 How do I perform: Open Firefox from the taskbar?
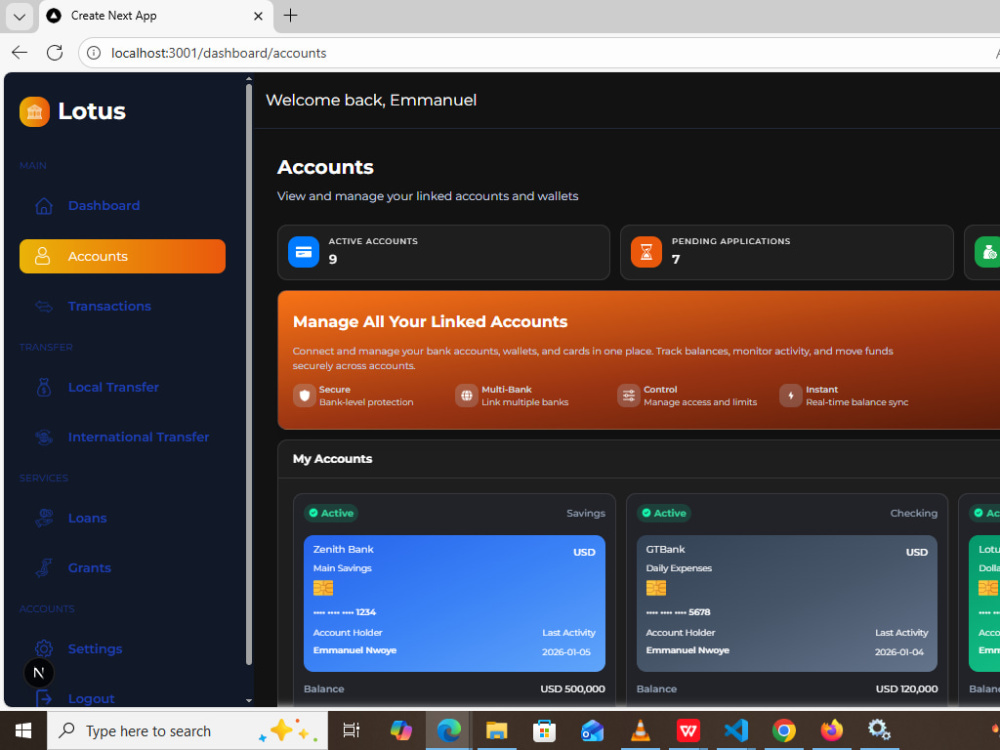point(831,730)
